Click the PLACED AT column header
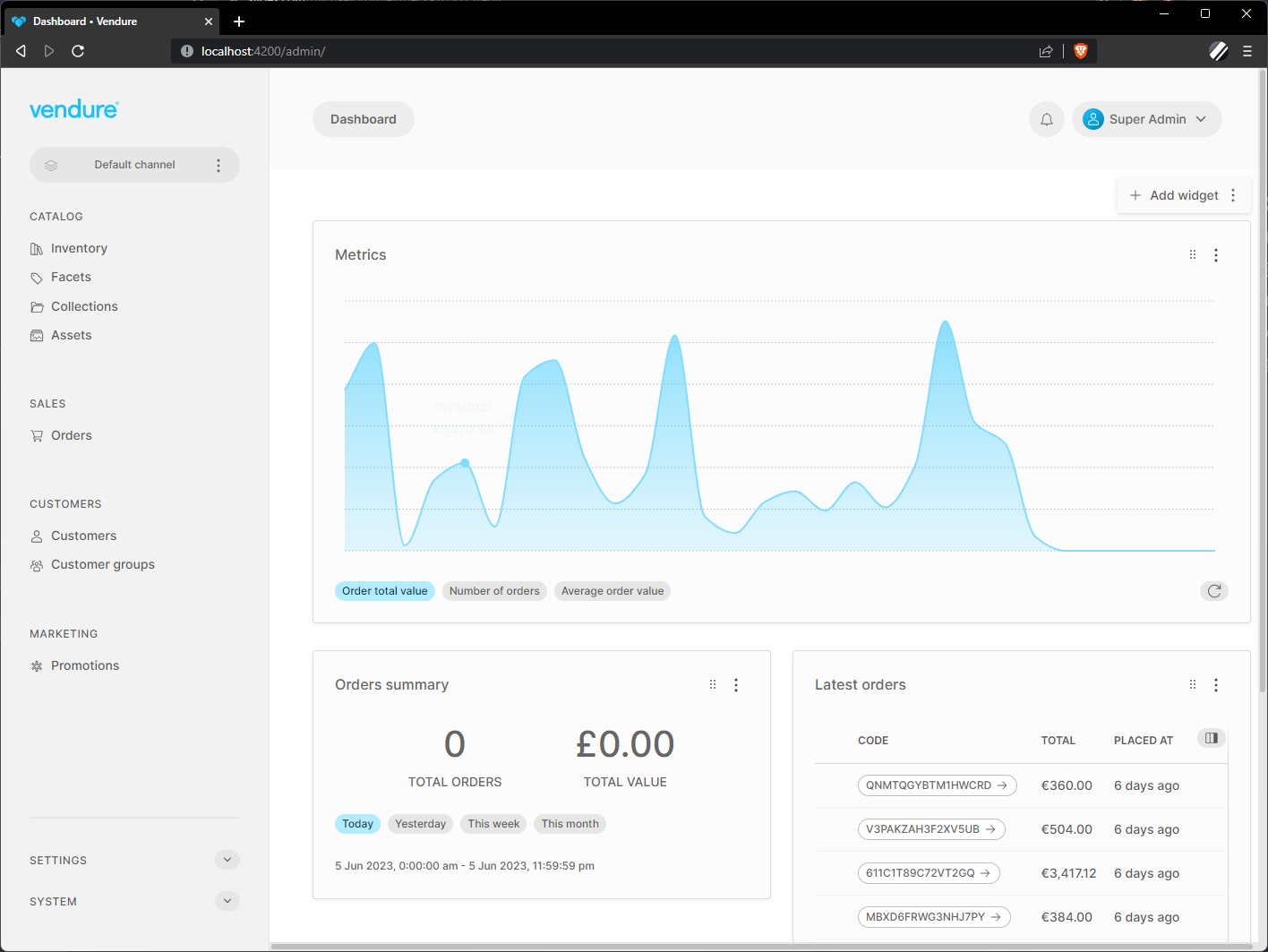The height and width of the screenshot is (952, 1268). pyautogui.click(x=1144, y=741)
